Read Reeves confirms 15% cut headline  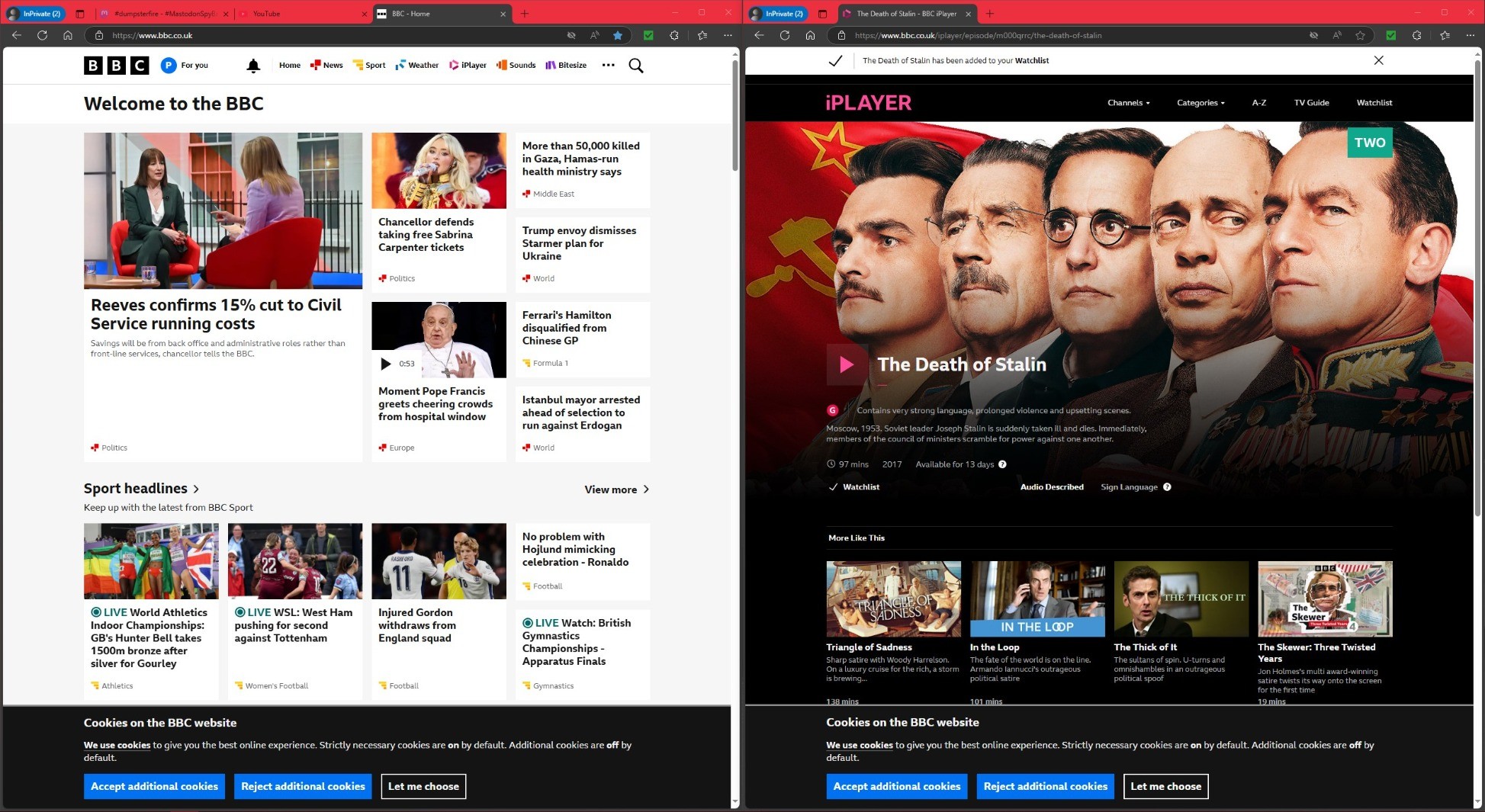(x=216, y=314)
